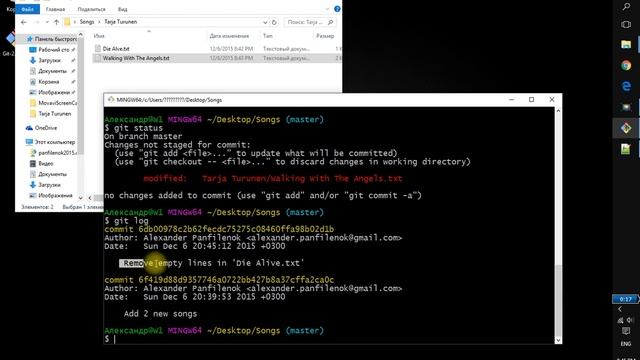Click the first commit hash 6db00978
Viewport: 640px width, 360px height.
[x=236, y=229]
